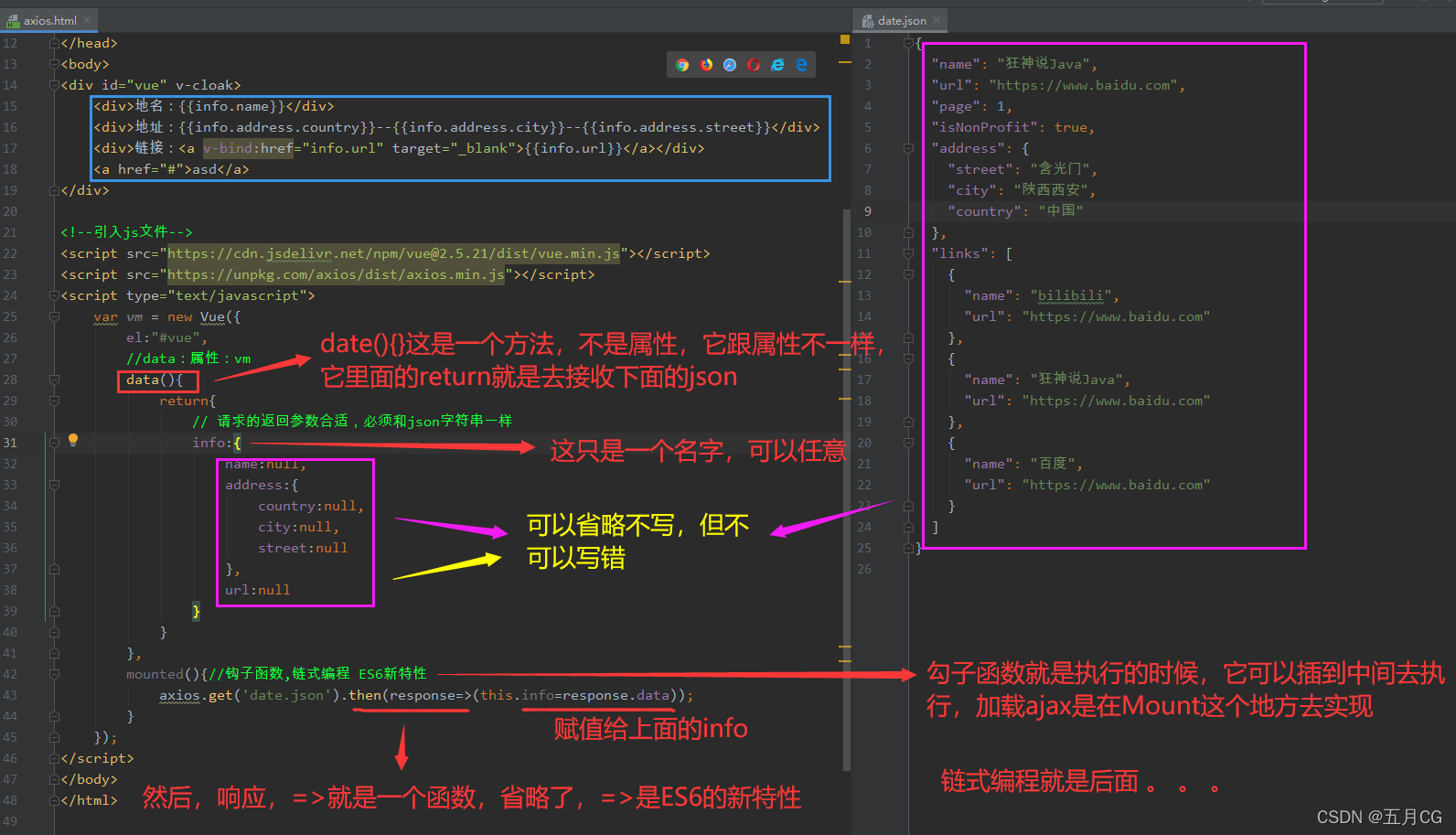1456x835 pixels.
Task: Click the "country": "中国" line
Action: pyautogui.click(x=1015, y=211)
